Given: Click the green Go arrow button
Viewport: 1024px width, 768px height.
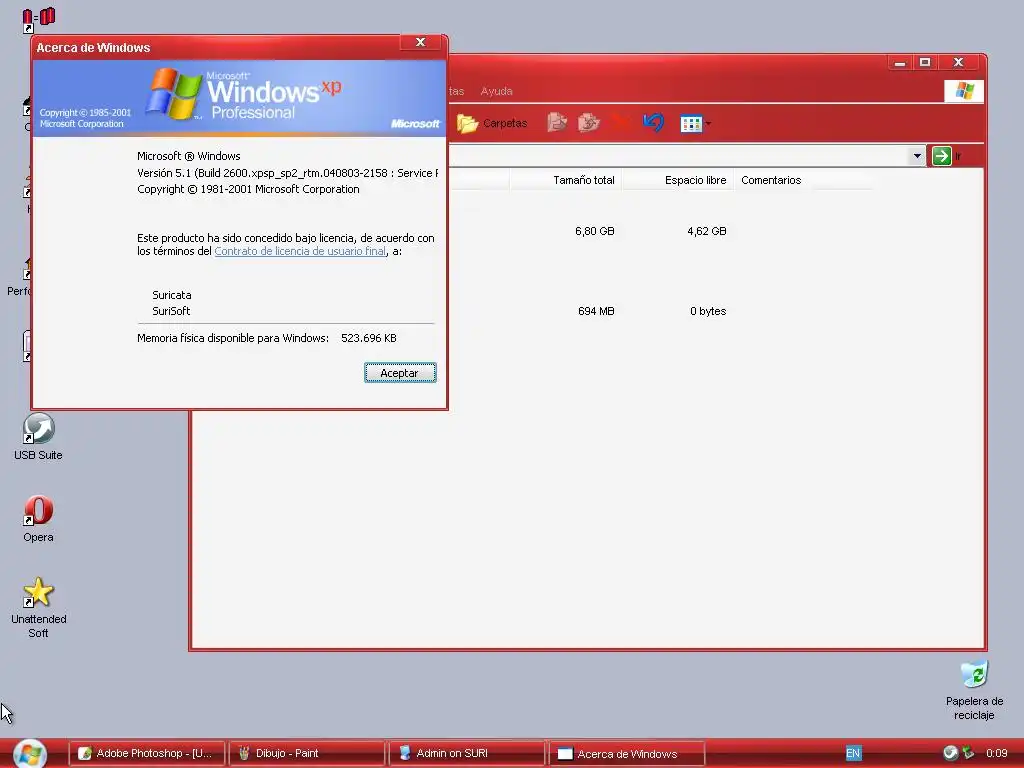Looking at the screenshot, I should point(941,156).
